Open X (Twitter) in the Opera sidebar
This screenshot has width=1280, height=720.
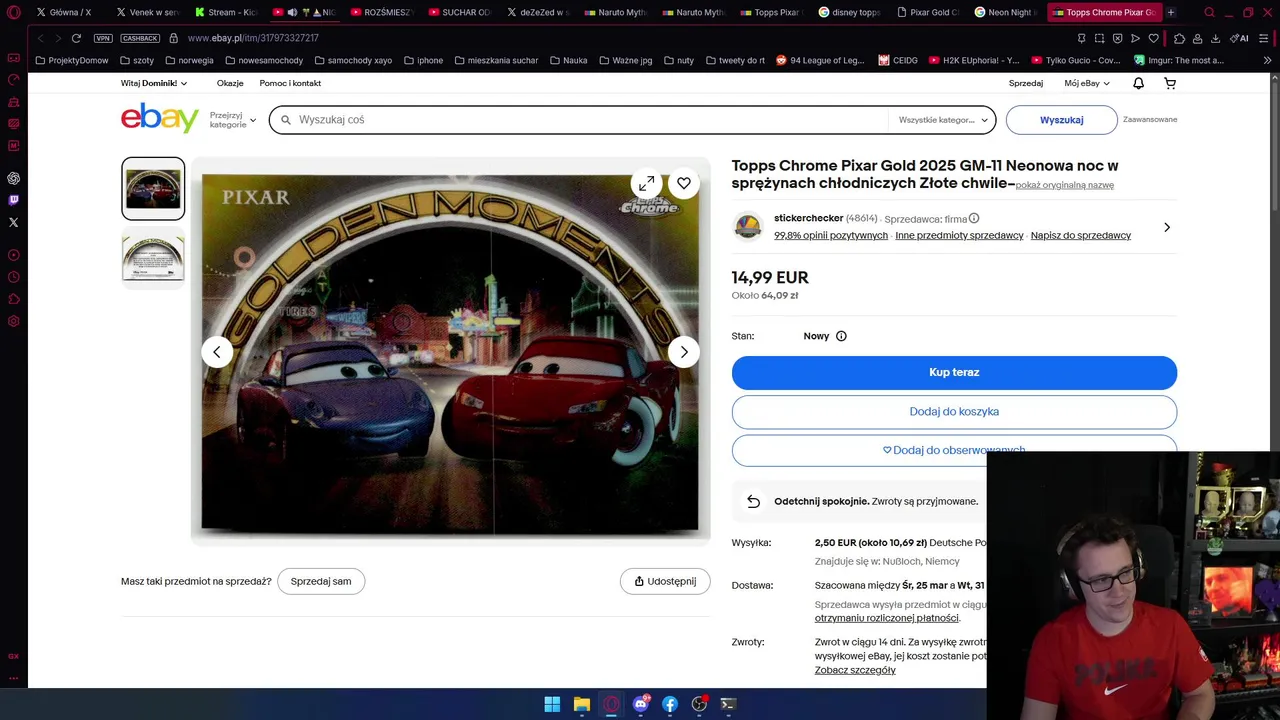(14, 222)
